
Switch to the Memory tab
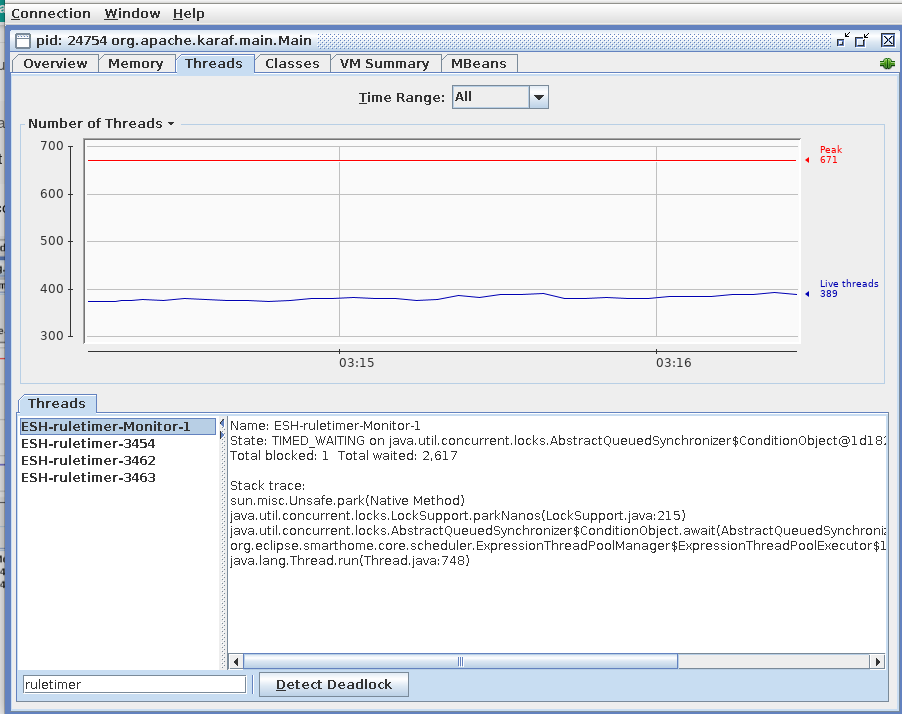pyautogui.click(x=135, y=63)
